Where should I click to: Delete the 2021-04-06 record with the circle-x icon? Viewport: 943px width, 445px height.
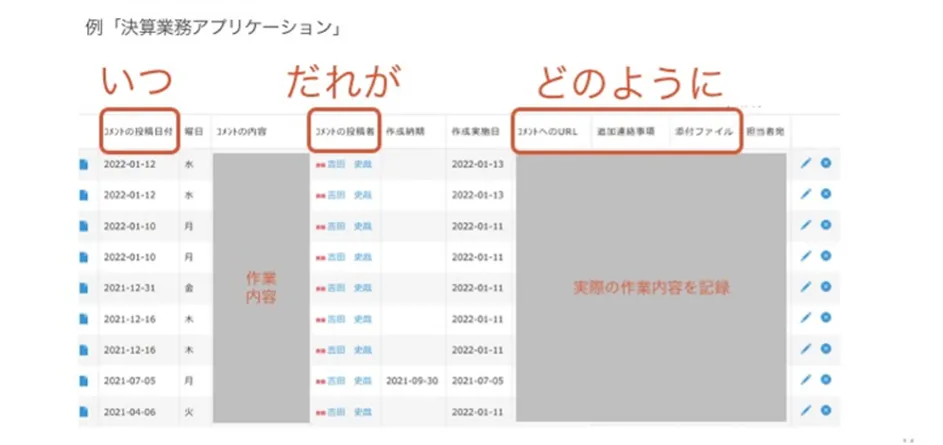(x=826, y=410)
